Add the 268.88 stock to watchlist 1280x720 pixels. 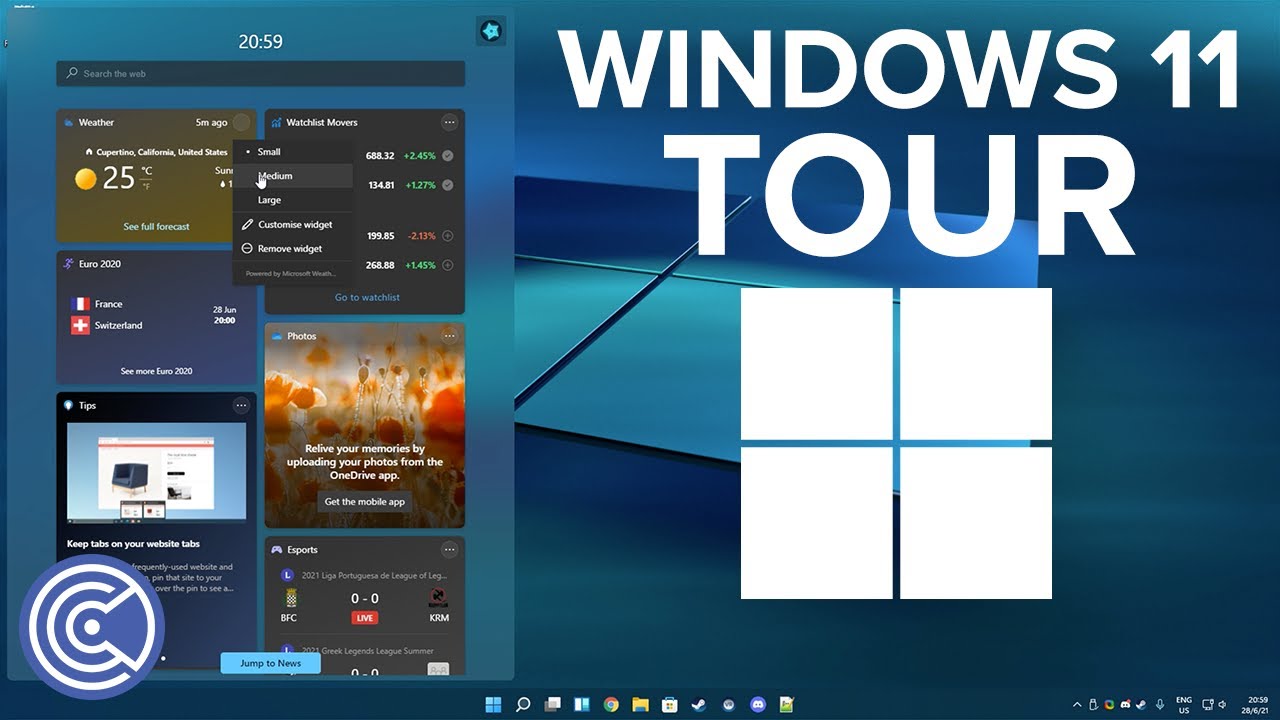point(447,265)
